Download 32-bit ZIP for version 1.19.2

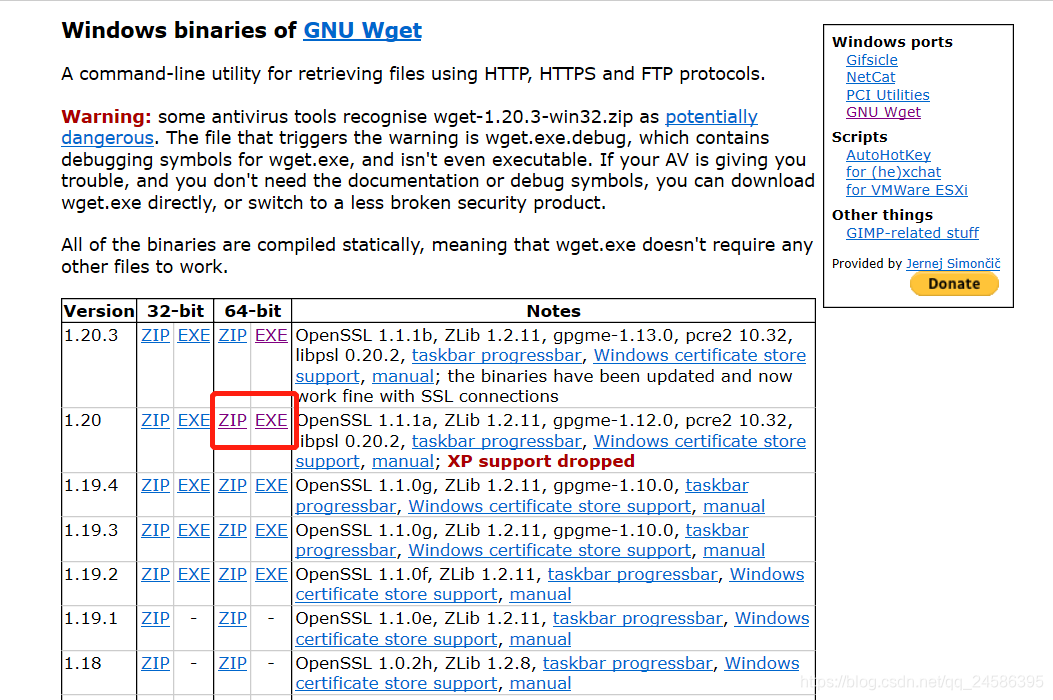tap(155, 575)
